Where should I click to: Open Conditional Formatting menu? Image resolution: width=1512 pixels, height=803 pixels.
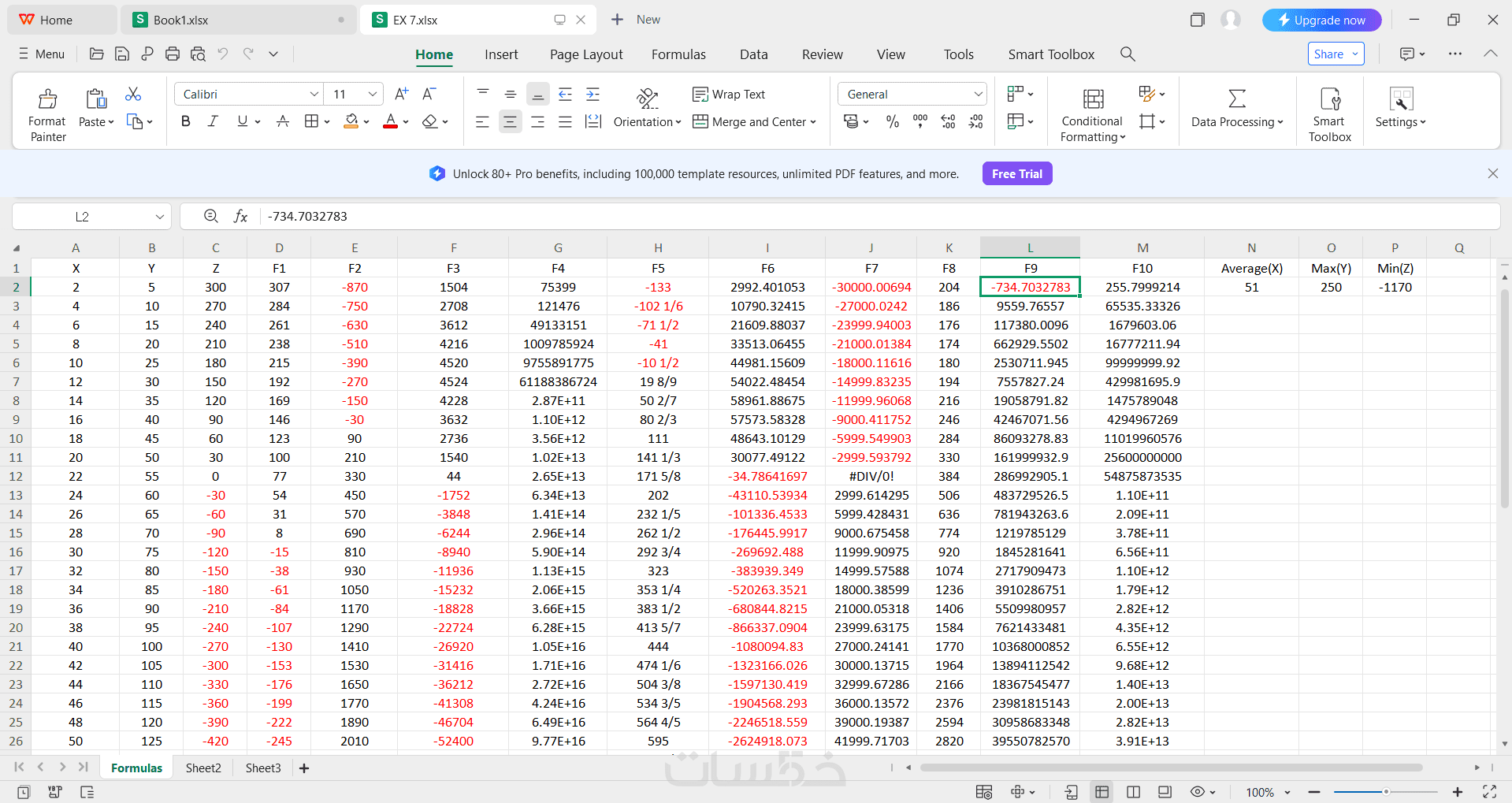point(1093,114)
